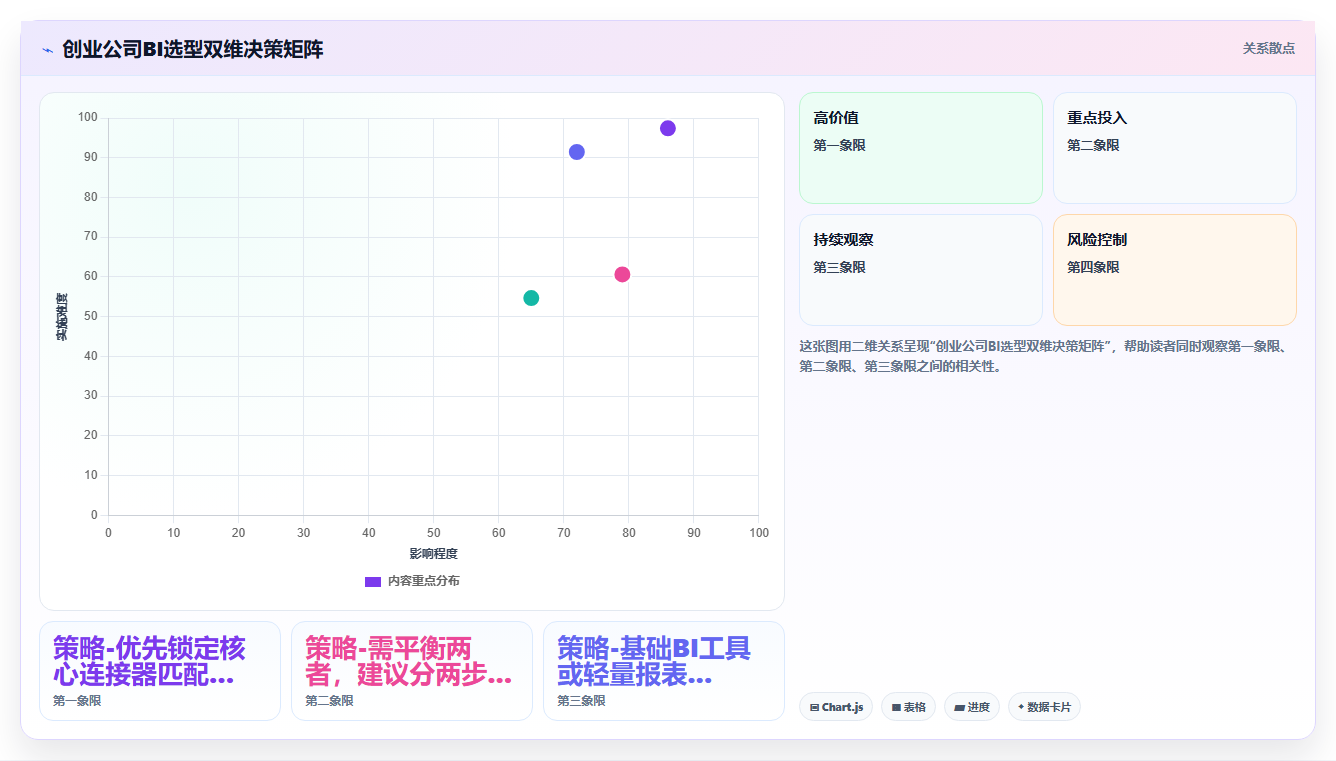Select the purple scatter point near top right

668,128
